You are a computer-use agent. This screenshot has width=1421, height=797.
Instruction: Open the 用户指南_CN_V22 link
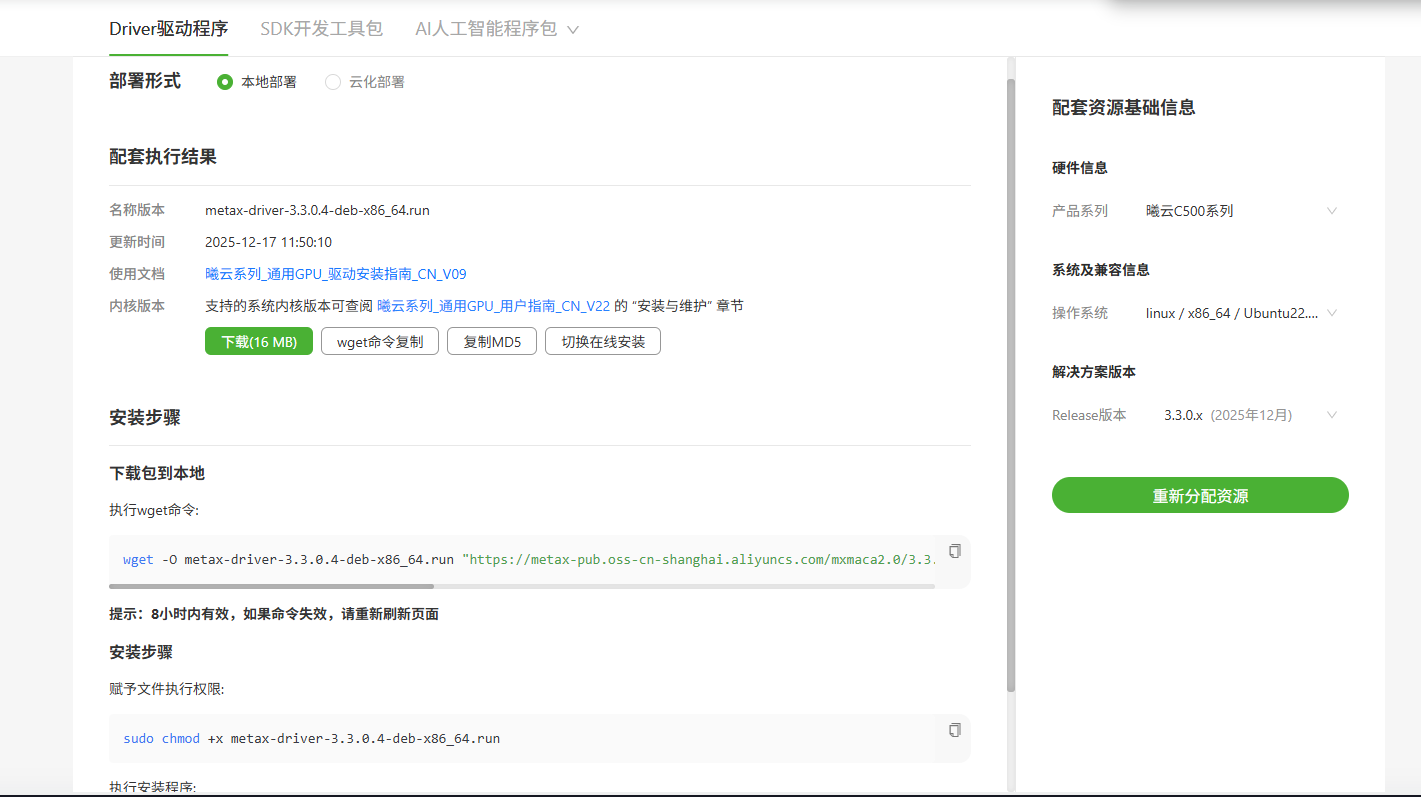(493, 306)
